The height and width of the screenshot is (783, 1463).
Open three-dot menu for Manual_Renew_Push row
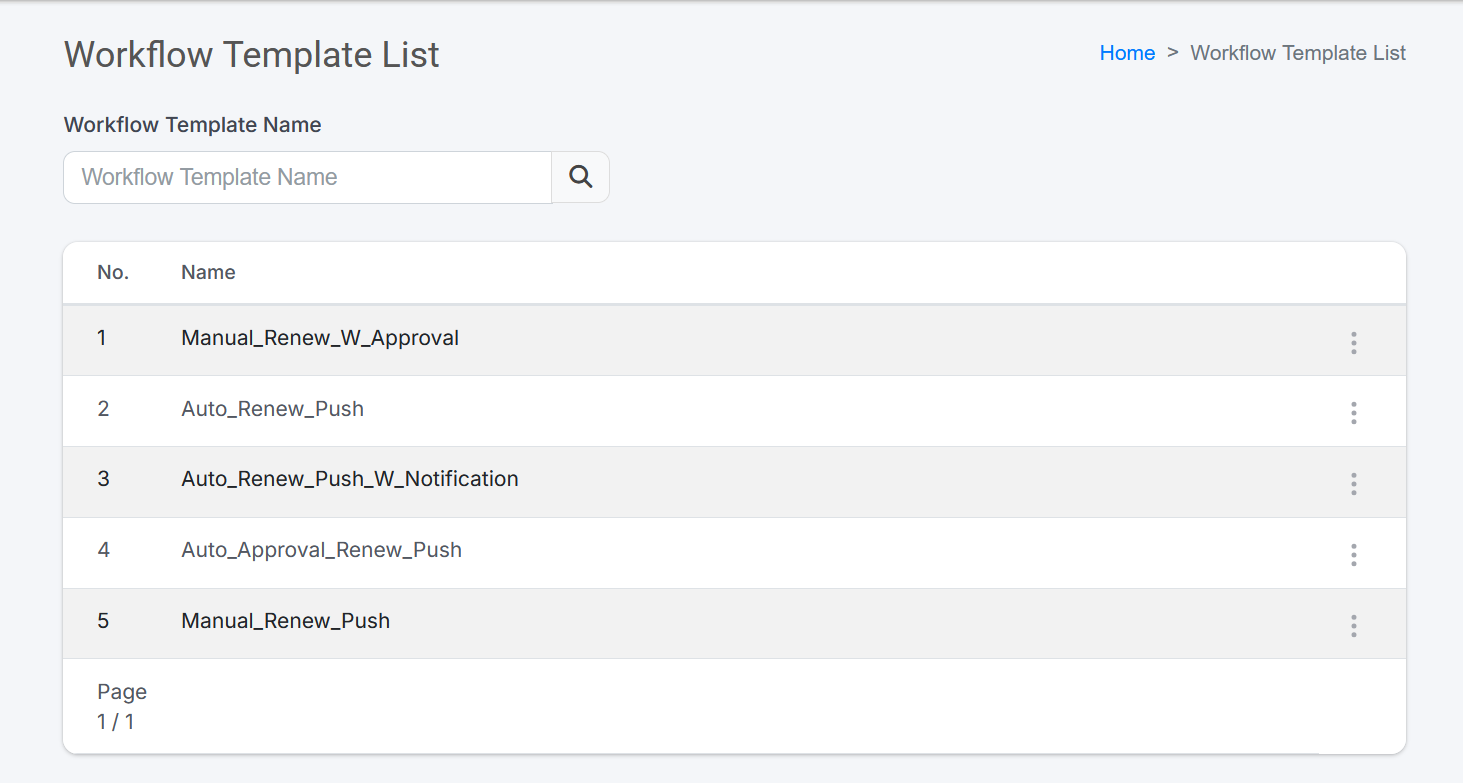1353,626
